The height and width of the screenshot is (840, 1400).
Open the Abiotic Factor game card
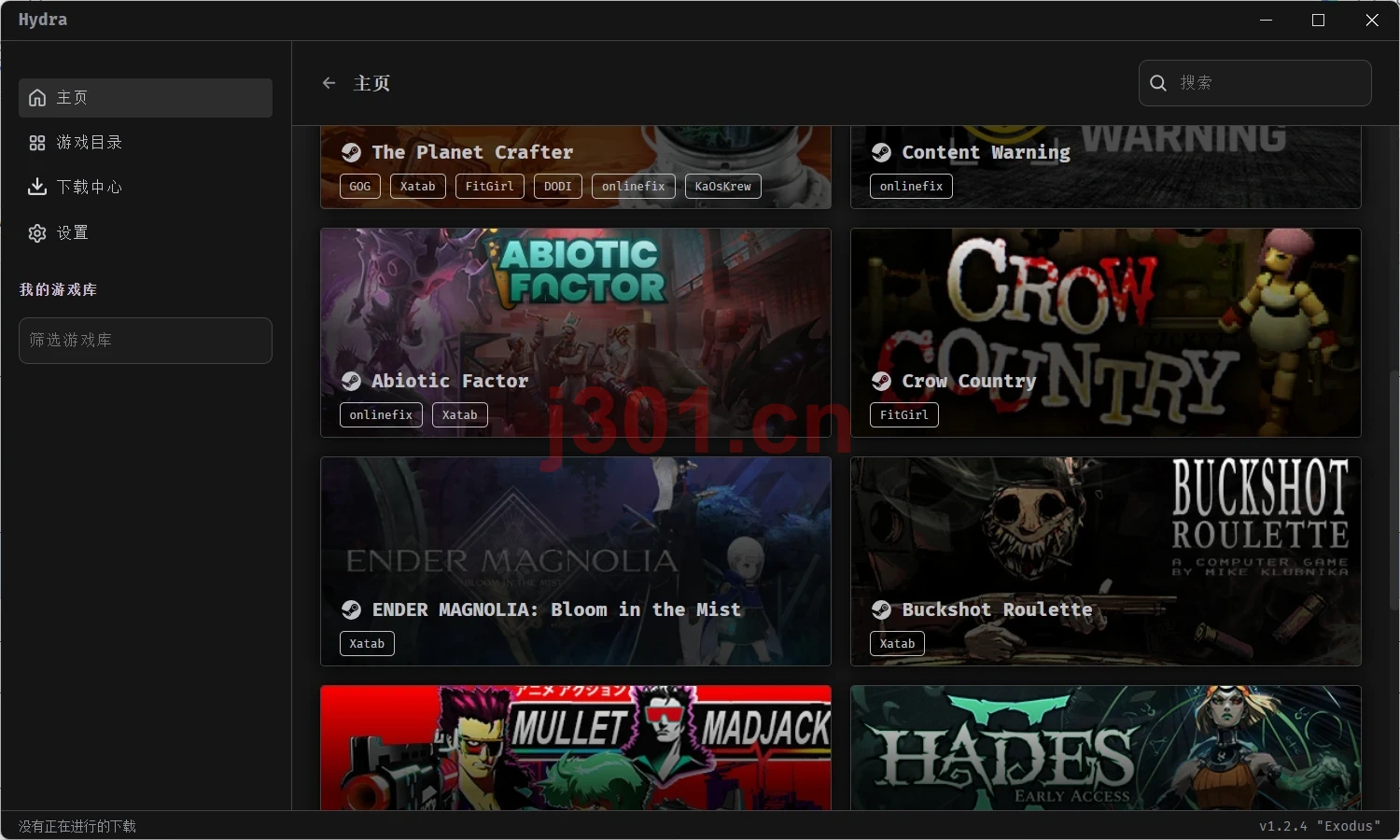click(x=576, y=333)
